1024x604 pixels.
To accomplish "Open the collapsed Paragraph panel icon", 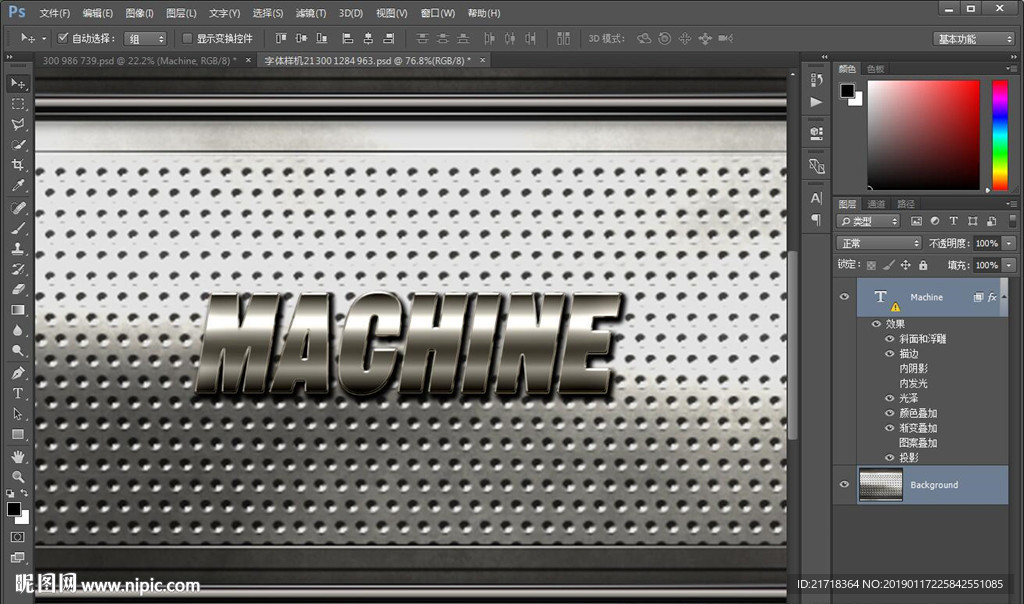I will point(816,219).
